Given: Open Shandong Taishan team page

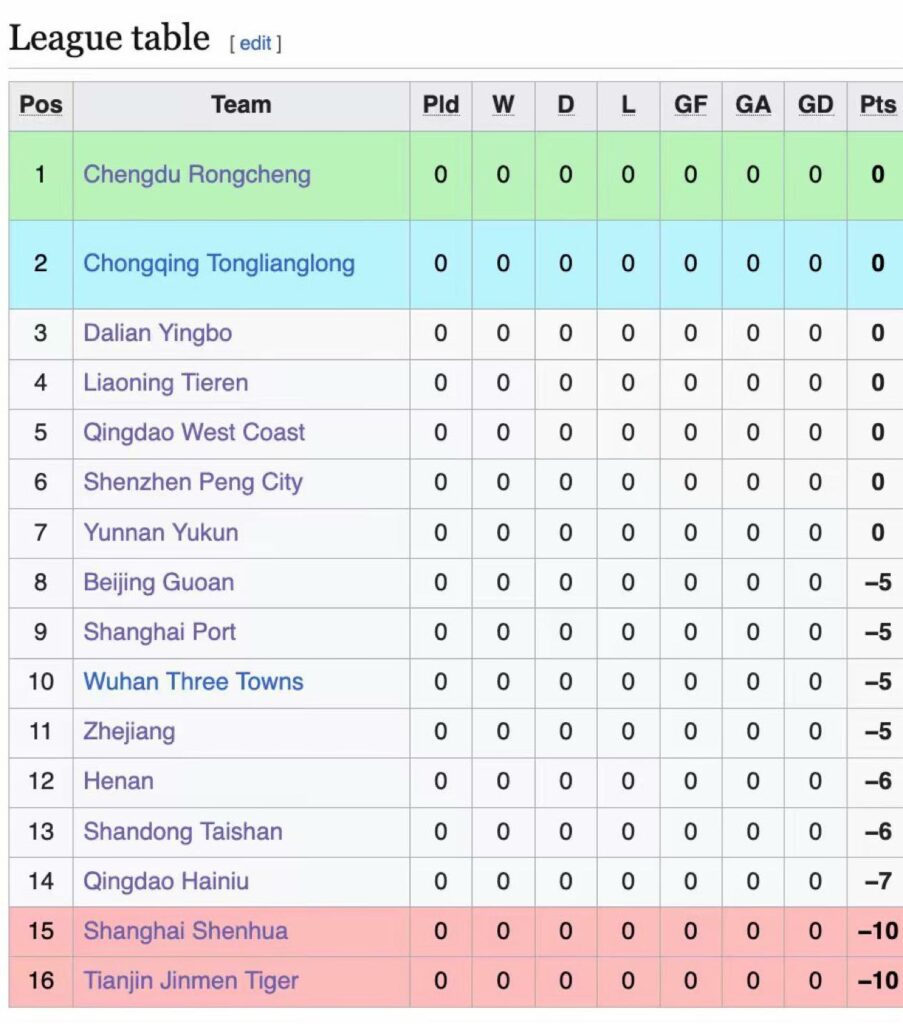Looking at the screenshot, I should (x=183, y=831).
